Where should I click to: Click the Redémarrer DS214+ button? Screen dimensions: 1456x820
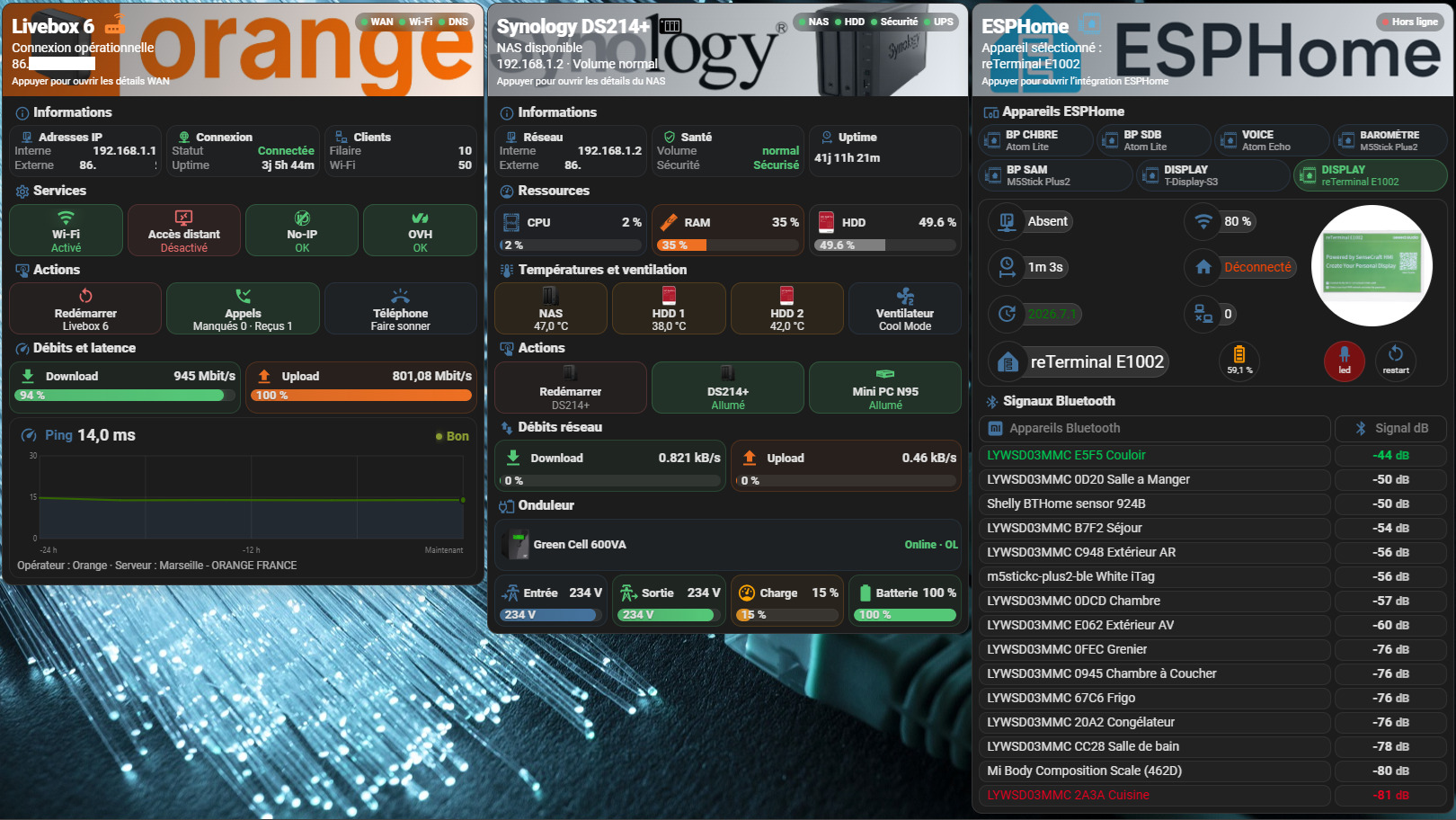pos(571,388)
